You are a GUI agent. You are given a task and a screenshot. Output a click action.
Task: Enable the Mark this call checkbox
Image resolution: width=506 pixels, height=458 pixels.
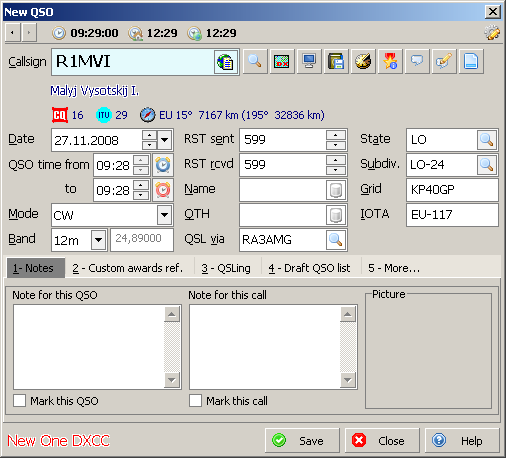(195, 401)
